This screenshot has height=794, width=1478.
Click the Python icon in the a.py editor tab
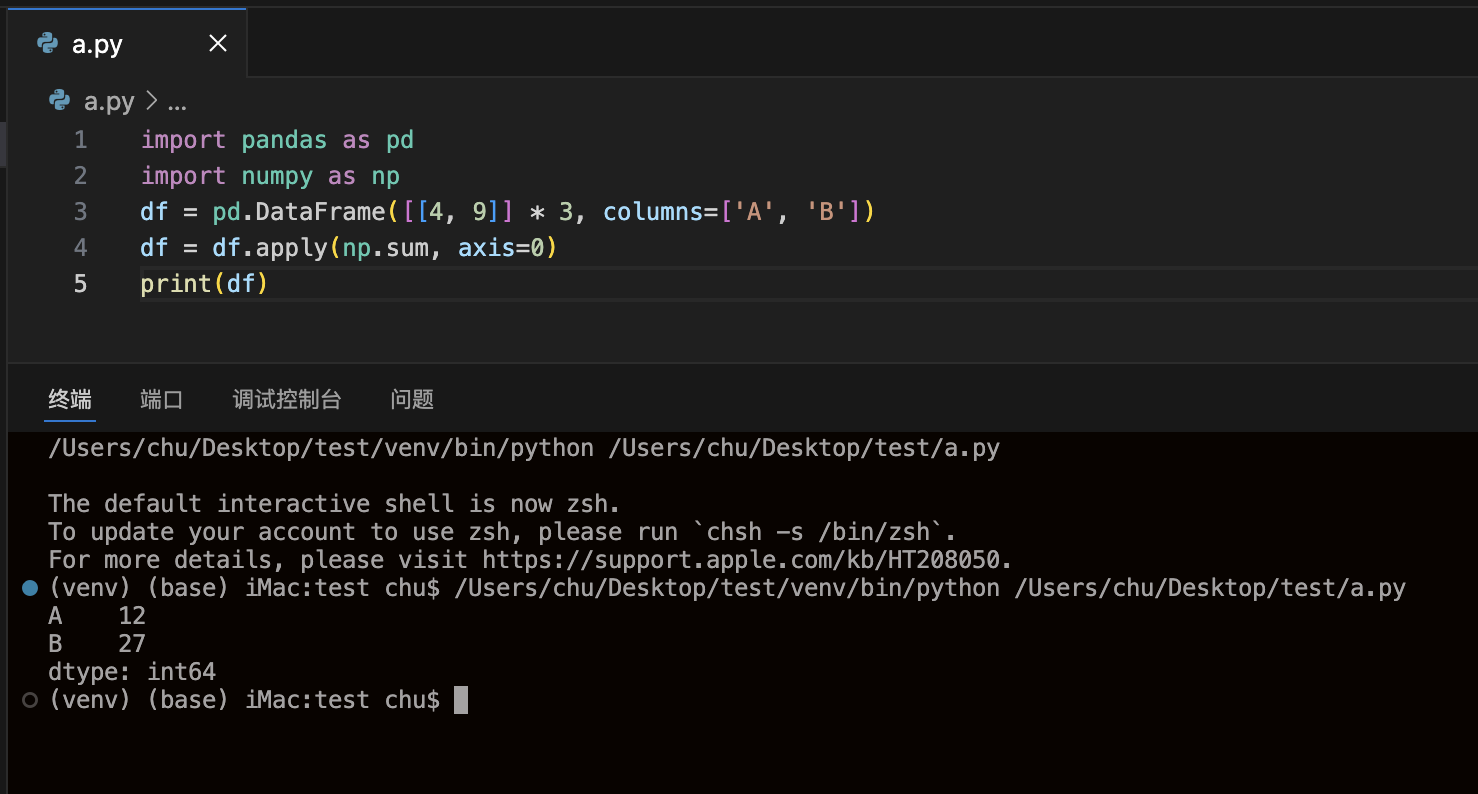(47, 43)
